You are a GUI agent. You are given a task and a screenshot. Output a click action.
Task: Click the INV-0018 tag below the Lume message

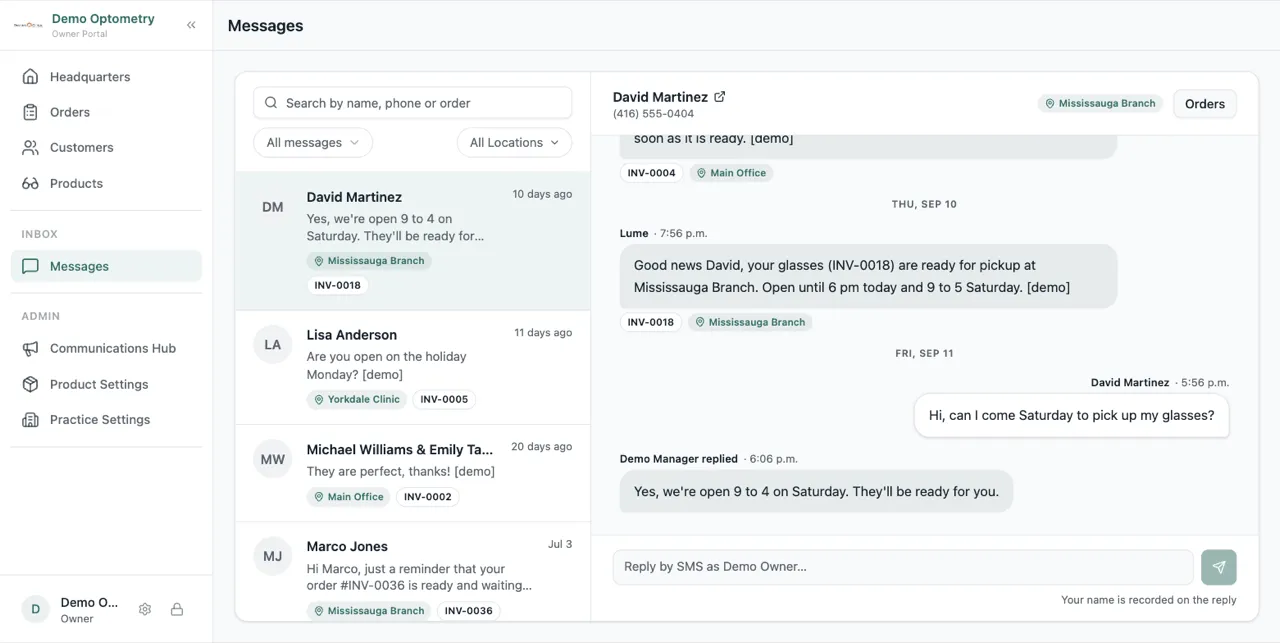[651, 322]
